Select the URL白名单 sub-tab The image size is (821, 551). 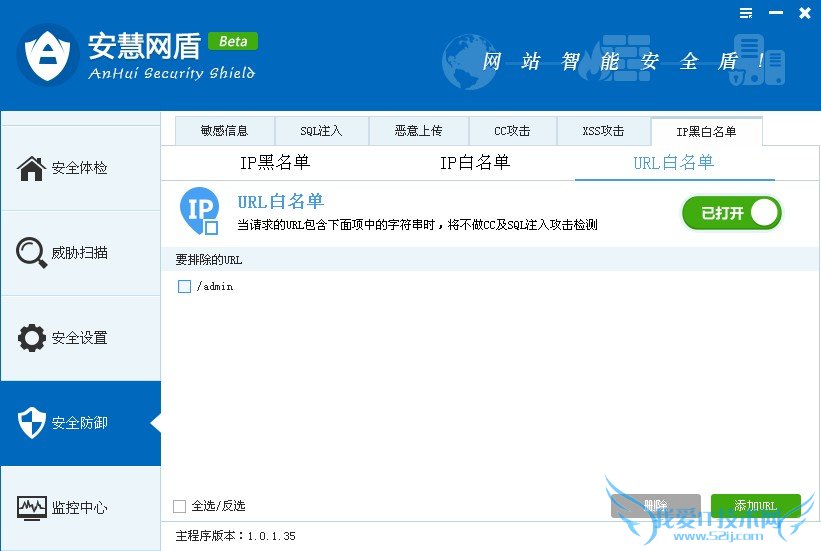(674, 163)
